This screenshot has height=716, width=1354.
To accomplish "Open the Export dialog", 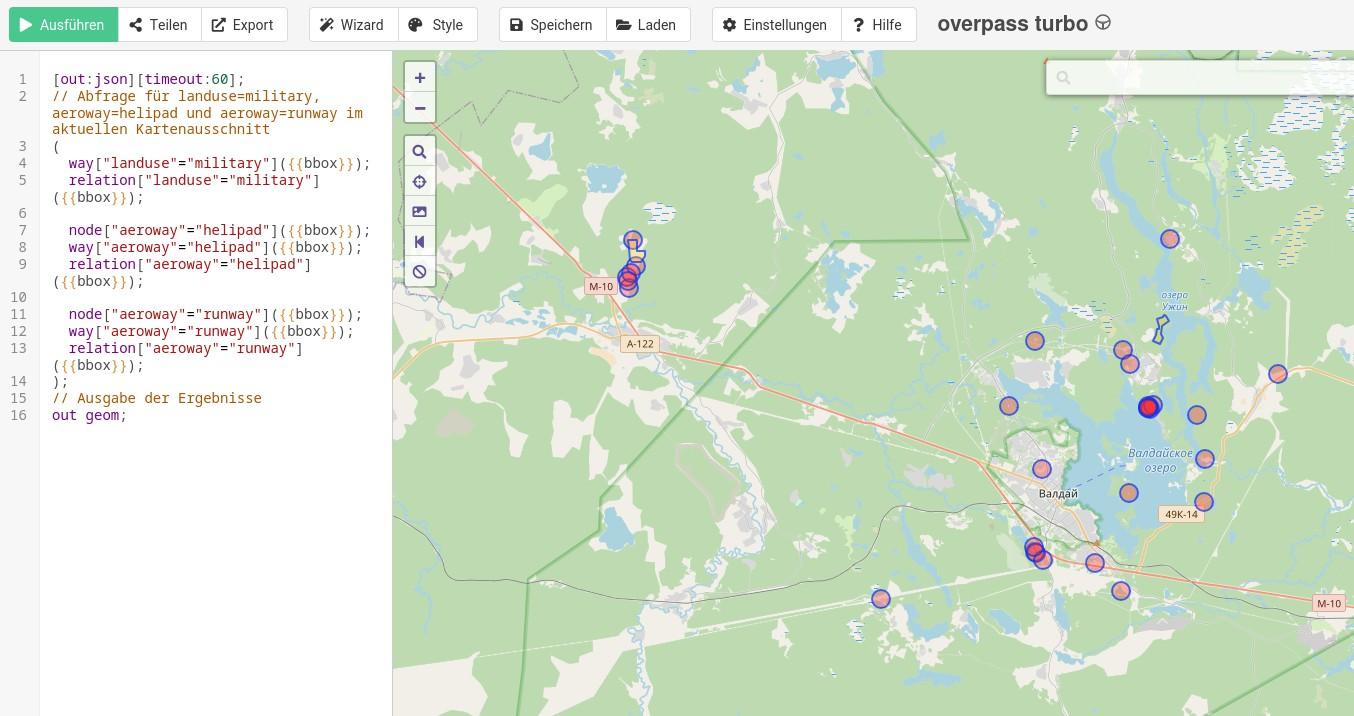I will (x=243, y=25).
